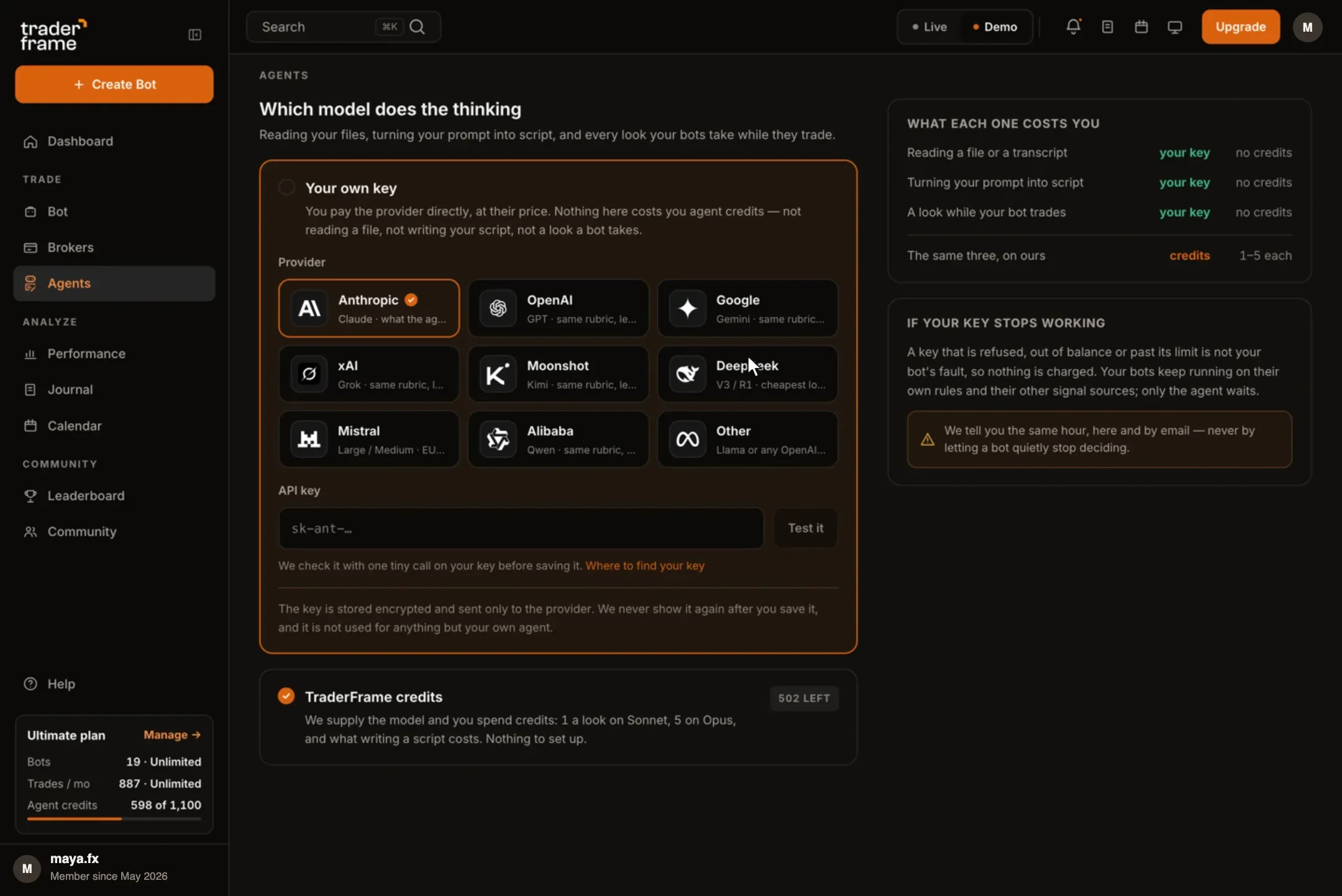Viewport: 1342px width, 896px height.
Task: Click the 502 LEFT credits badge
Action: pyautogui.click(x=804, y=698)
